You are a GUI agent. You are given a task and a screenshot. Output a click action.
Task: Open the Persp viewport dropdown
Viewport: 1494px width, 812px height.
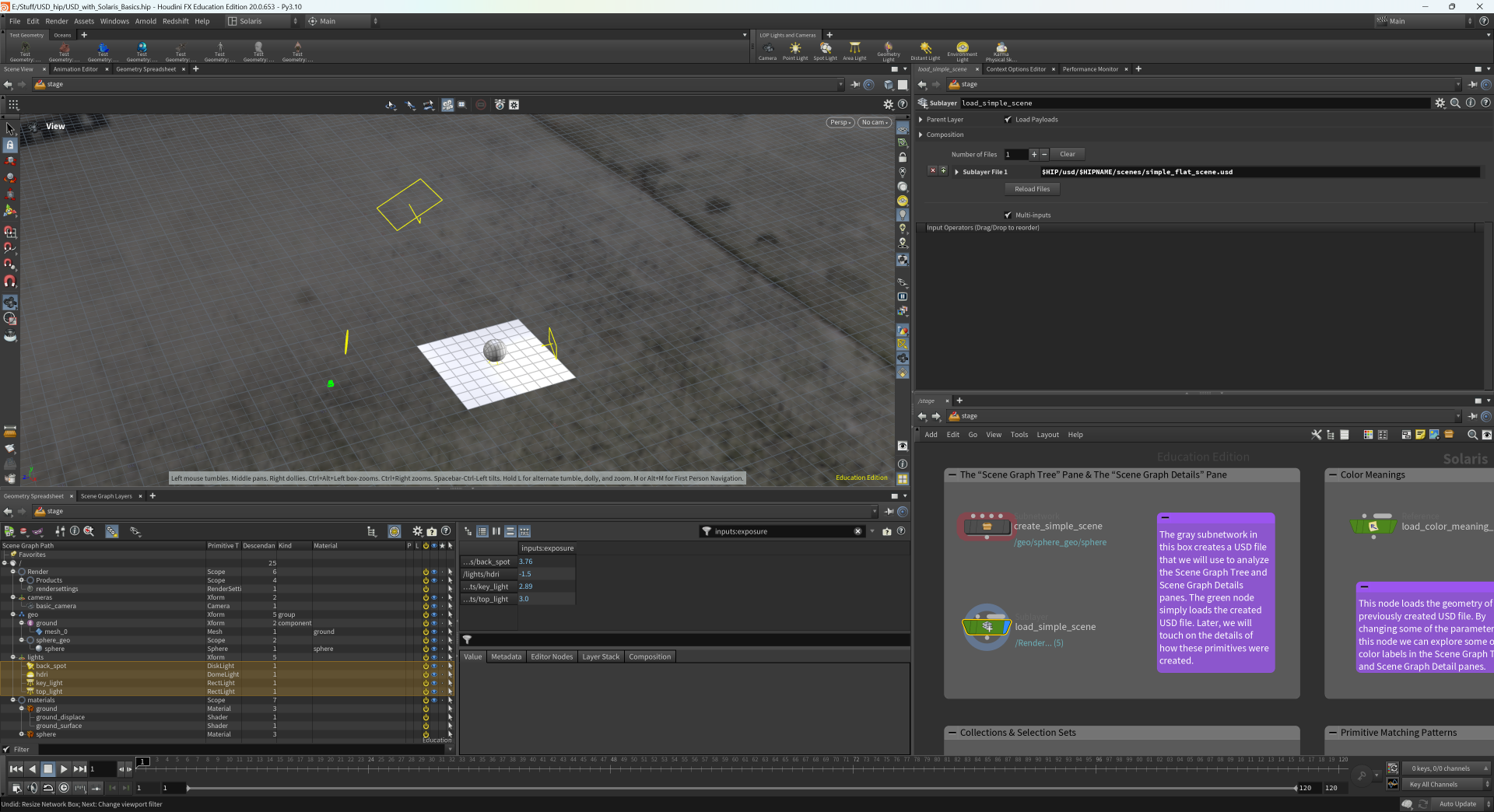(x=840, y=122)
